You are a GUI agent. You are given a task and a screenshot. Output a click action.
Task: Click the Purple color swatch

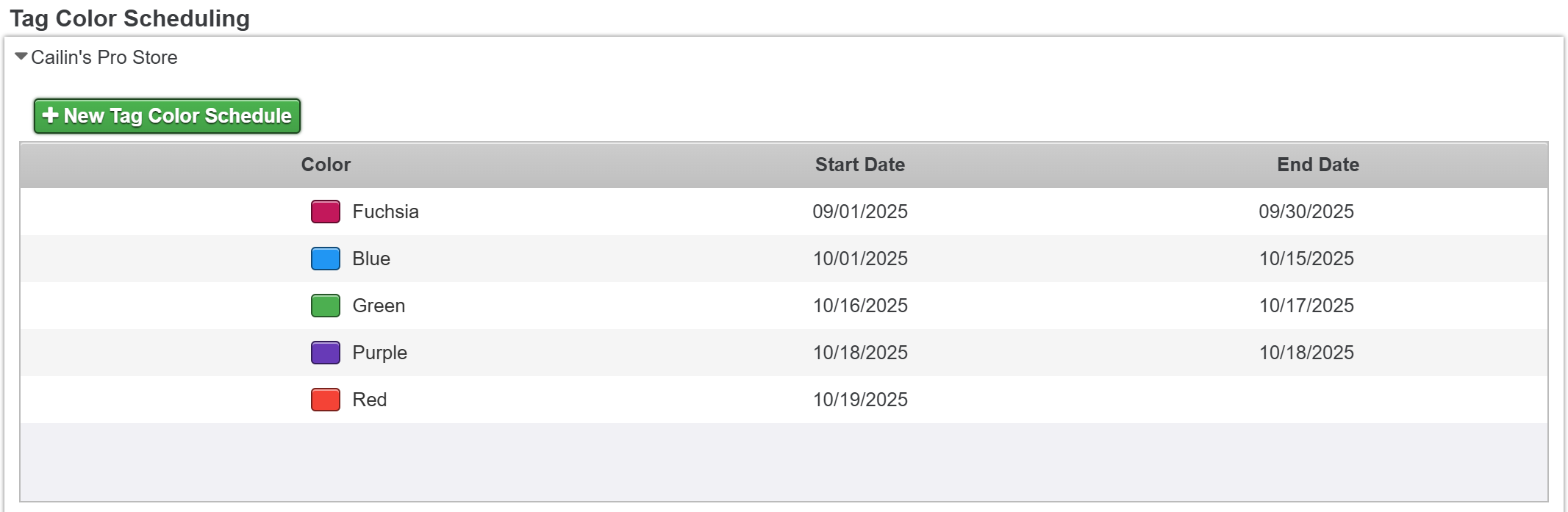[325, 353]
